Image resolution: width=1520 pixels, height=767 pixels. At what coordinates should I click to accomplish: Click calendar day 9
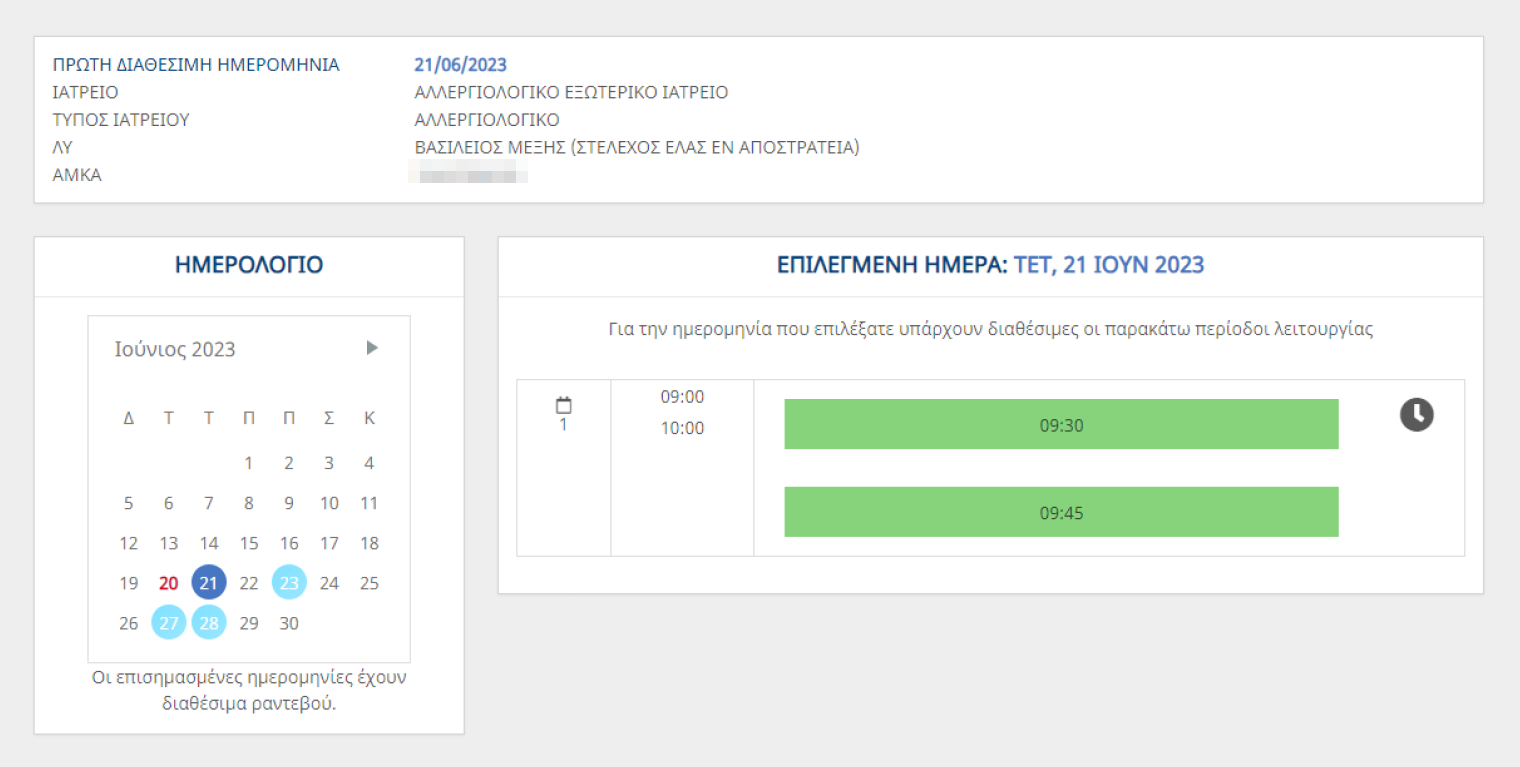click(x=289, y=503)
